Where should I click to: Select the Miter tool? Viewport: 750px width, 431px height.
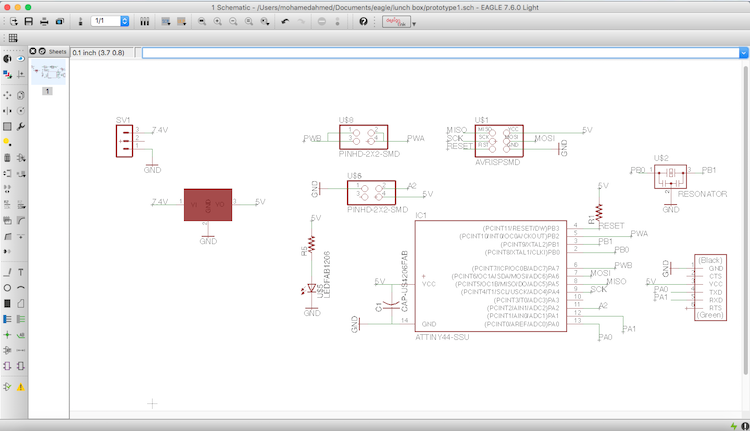point(21,221)
